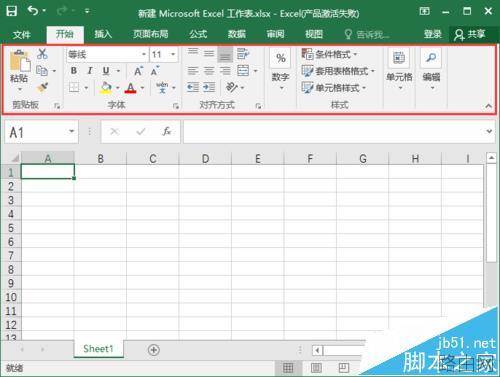Click the A1 name box
Viewport: 500px width, 377px height.
click(41, 132)
